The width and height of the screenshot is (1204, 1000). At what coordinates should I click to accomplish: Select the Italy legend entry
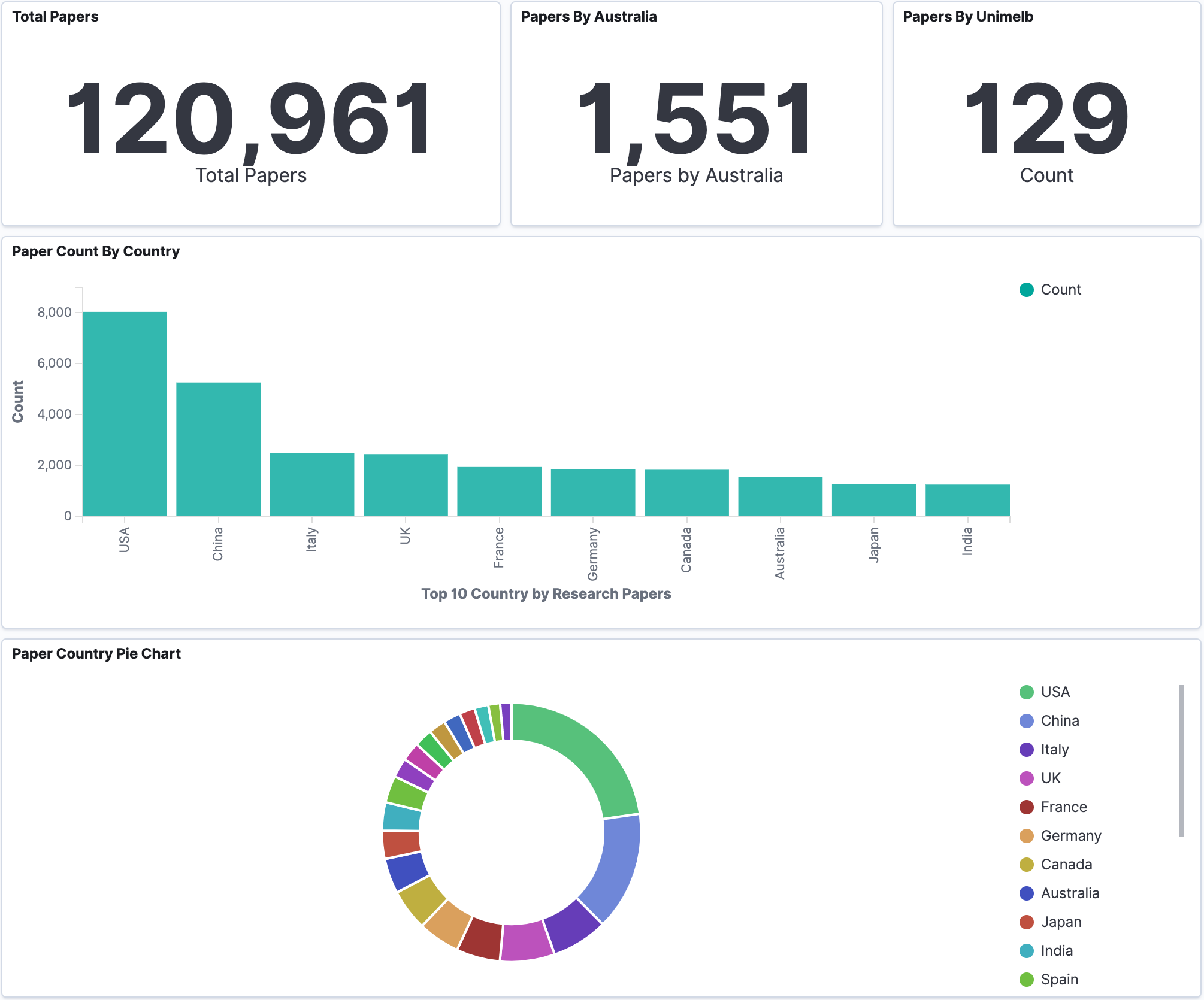click(1045, 750)
